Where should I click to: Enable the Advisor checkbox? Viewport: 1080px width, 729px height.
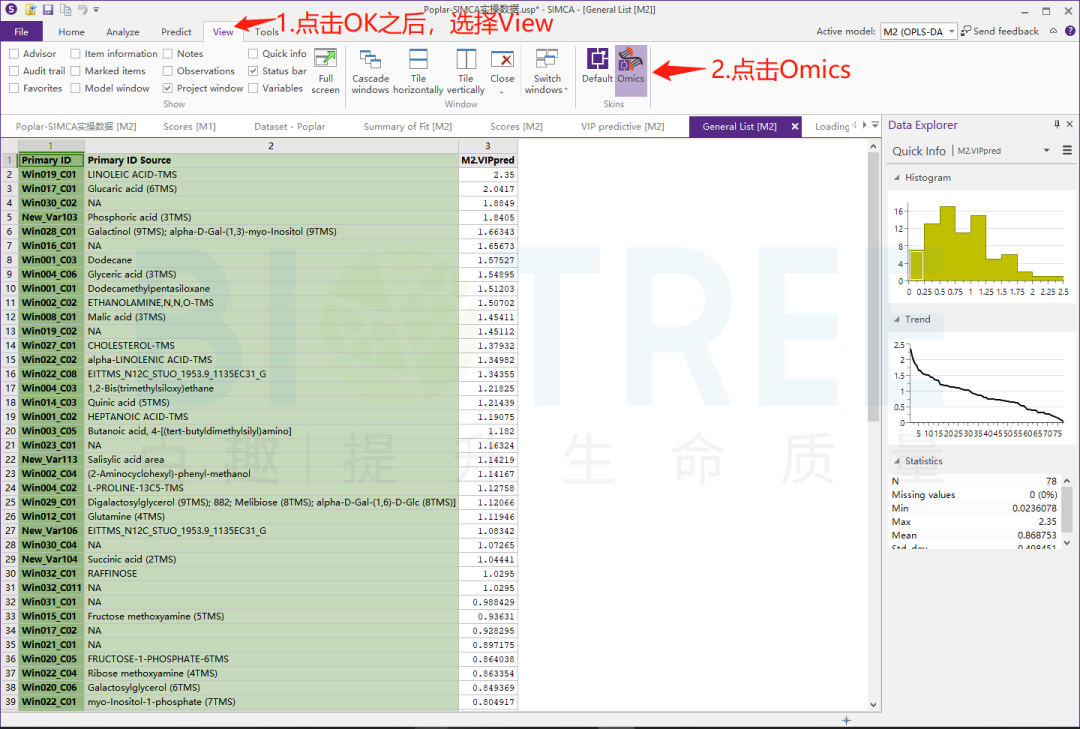click(x=14, y=53)
